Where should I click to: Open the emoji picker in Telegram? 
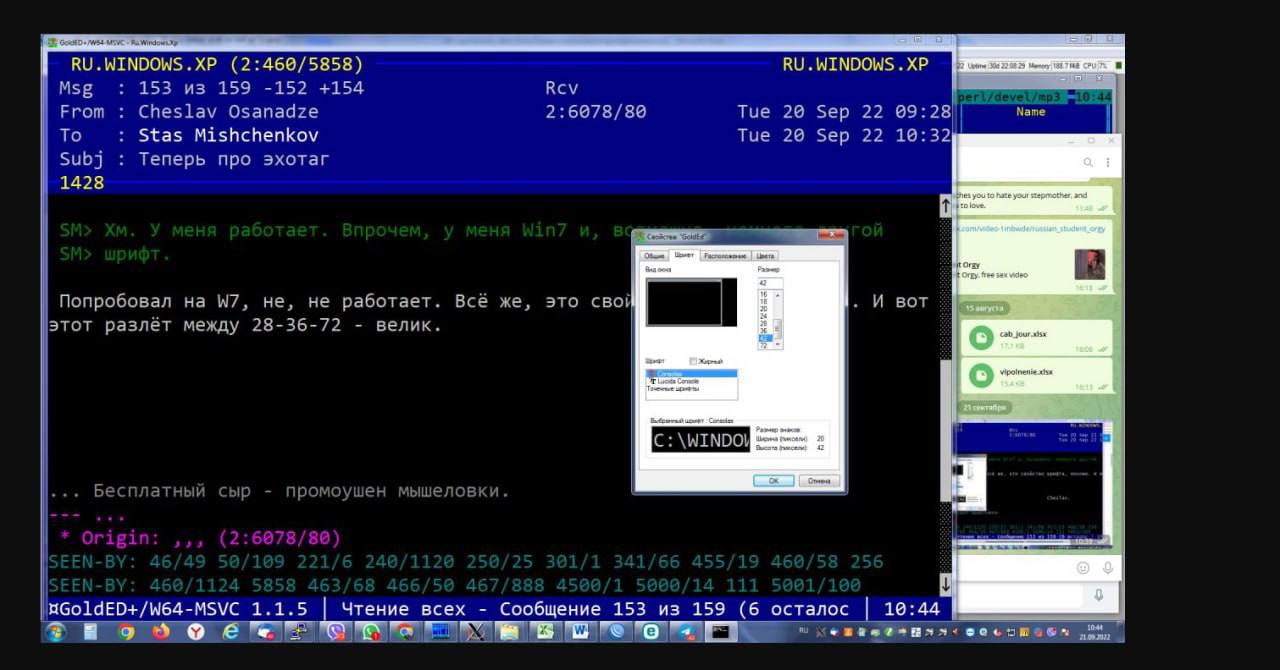click(x=1083, y=568)
